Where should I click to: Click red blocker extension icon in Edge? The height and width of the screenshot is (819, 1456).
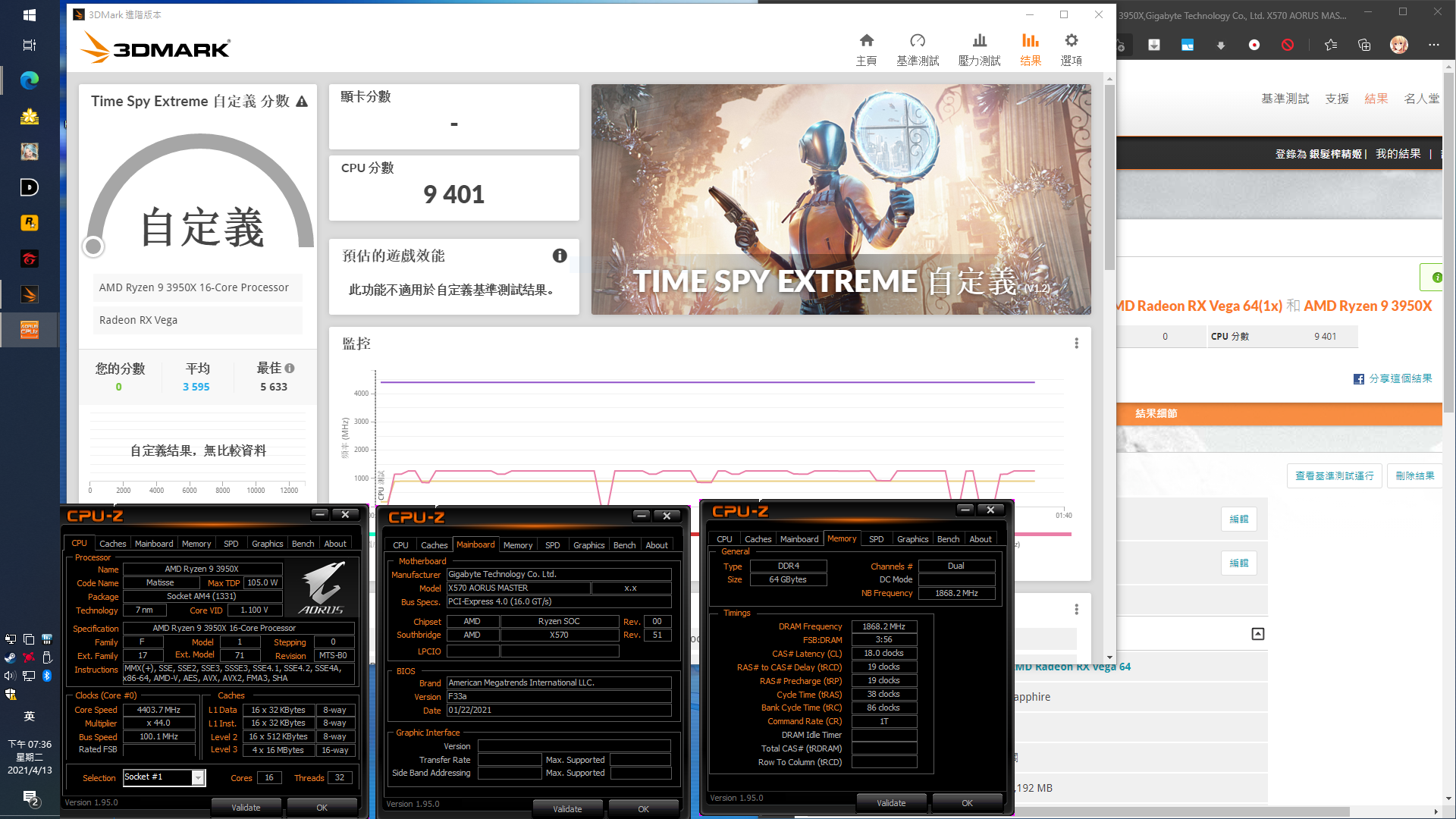(x=1288, y=45)
